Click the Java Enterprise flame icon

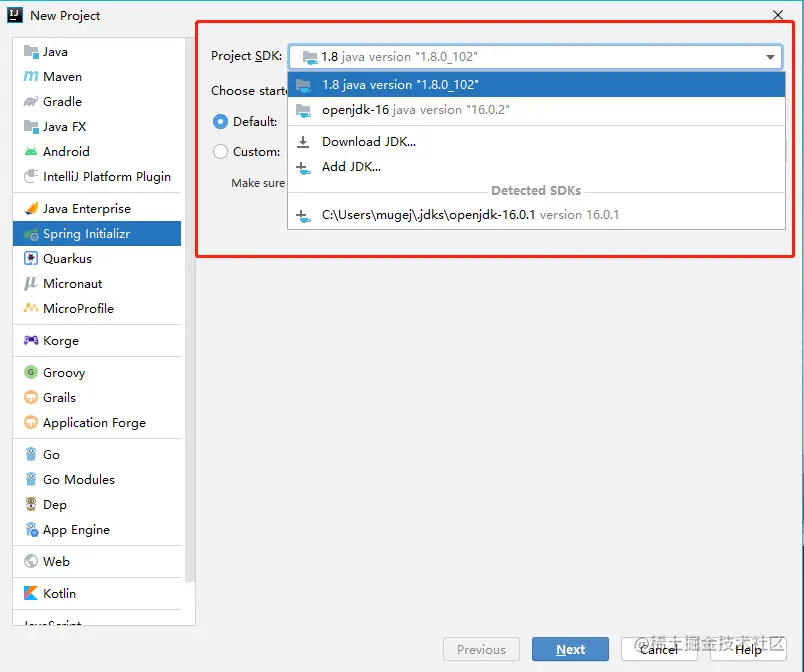click(31, 209)
